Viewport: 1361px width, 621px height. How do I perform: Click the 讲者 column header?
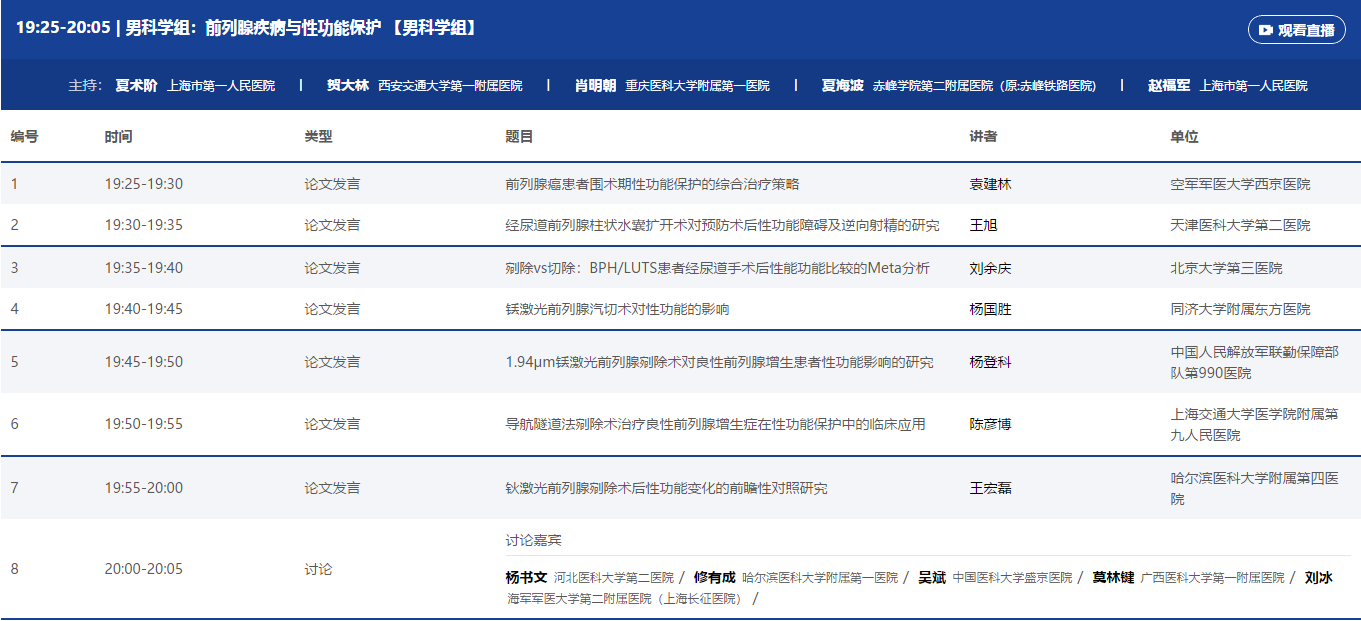[983, 137]
